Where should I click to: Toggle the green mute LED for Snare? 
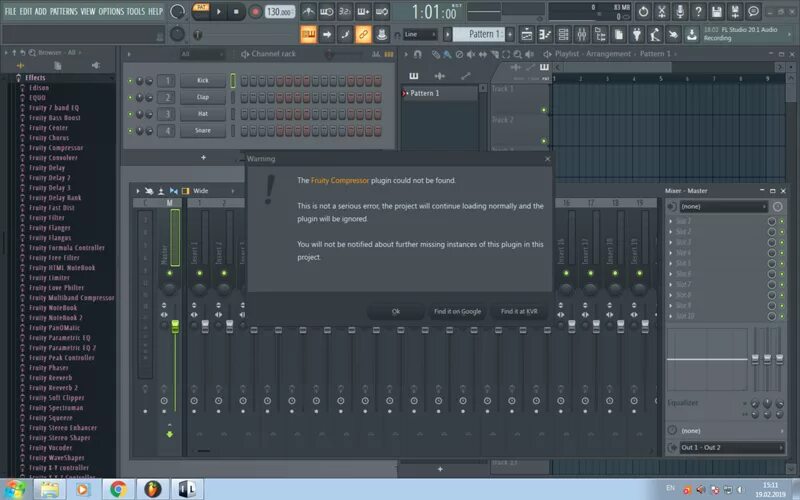[x=131, y=131]
